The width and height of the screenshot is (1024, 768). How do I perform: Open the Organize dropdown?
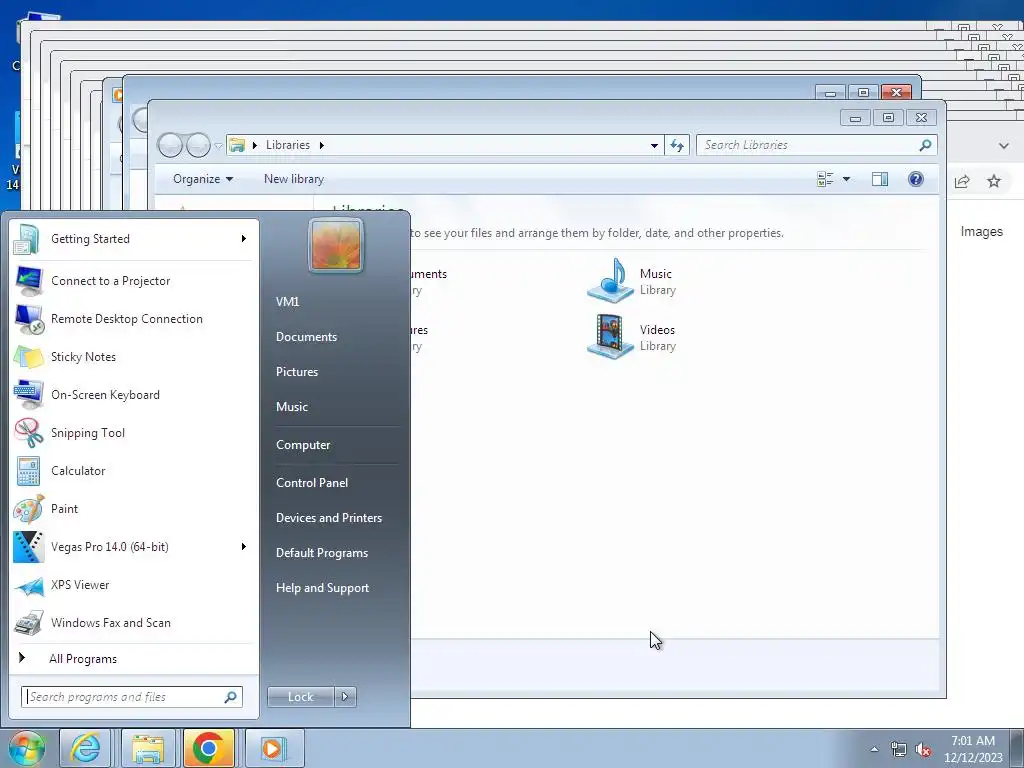point(202,179)
